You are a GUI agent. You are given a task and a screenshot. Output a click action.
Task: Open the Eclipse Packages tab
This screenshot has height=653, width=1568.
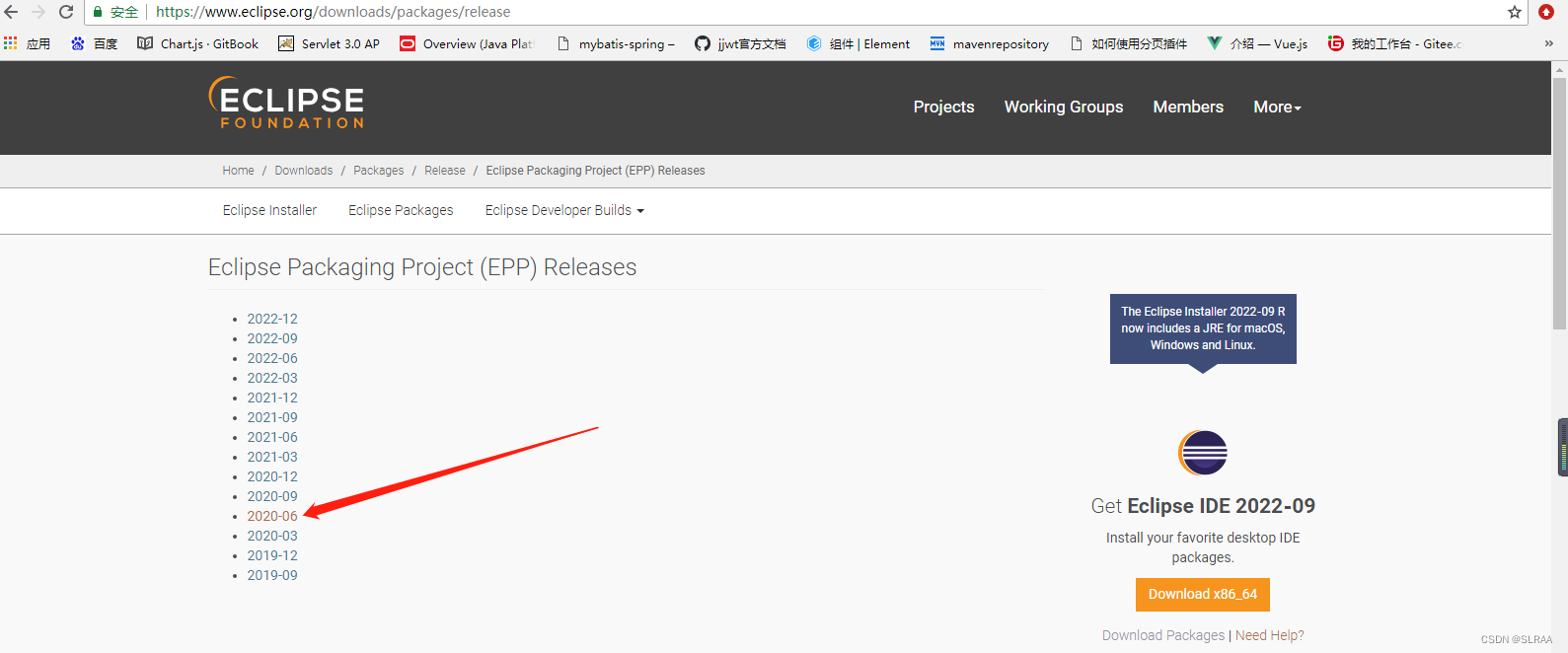[401, 210]
